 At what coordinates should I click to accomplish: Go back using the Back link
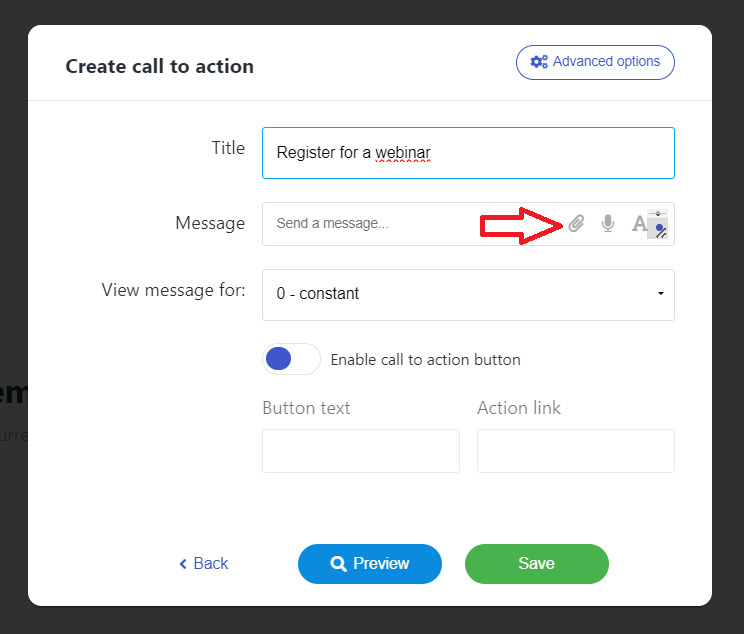click(210, 564)
